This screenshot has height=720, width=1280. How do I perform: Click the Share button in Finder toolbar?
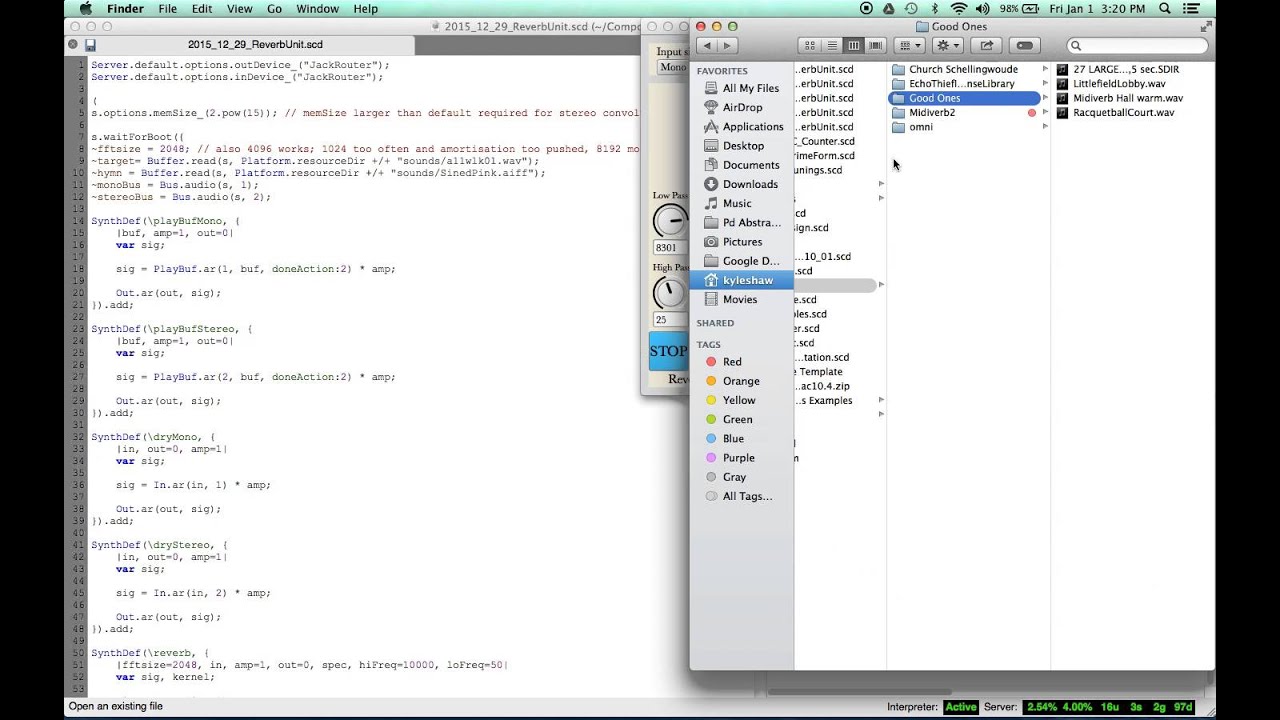coord(986,45)
